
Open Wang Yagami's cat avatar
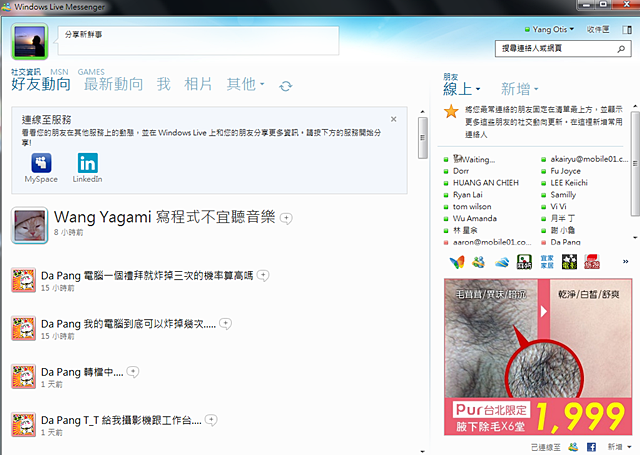click(x=29, y=225)
